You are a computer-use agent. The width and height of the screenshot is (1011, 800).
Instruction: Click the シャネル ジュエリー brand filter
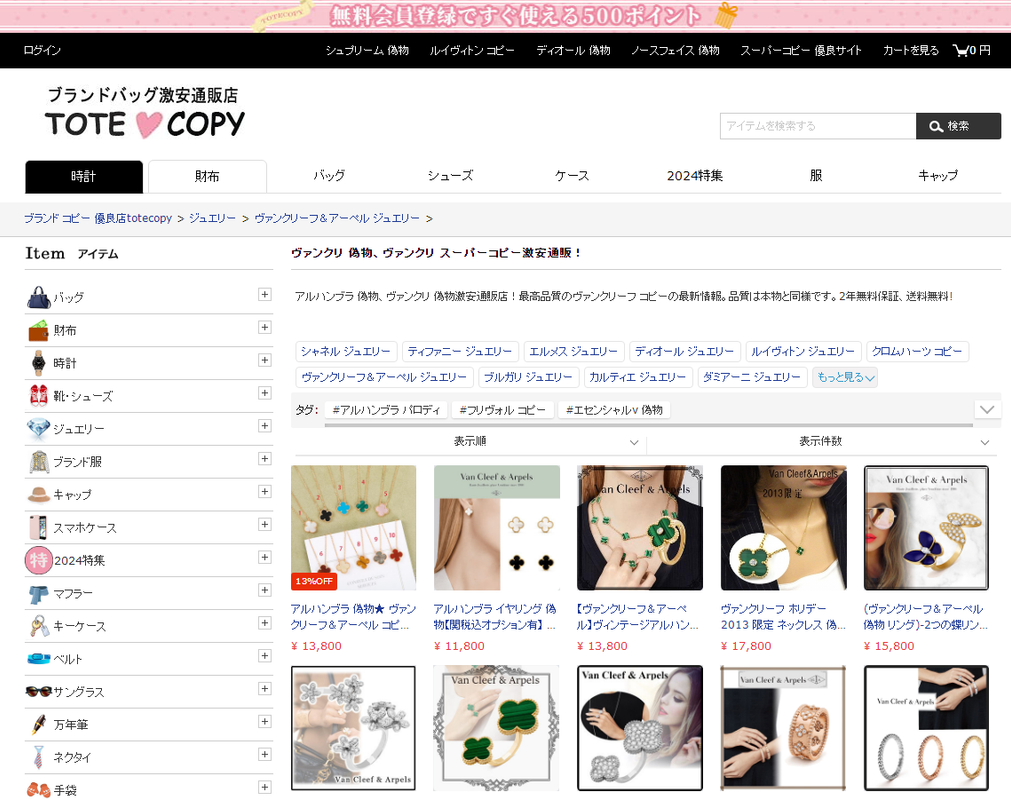pos(346,351)
